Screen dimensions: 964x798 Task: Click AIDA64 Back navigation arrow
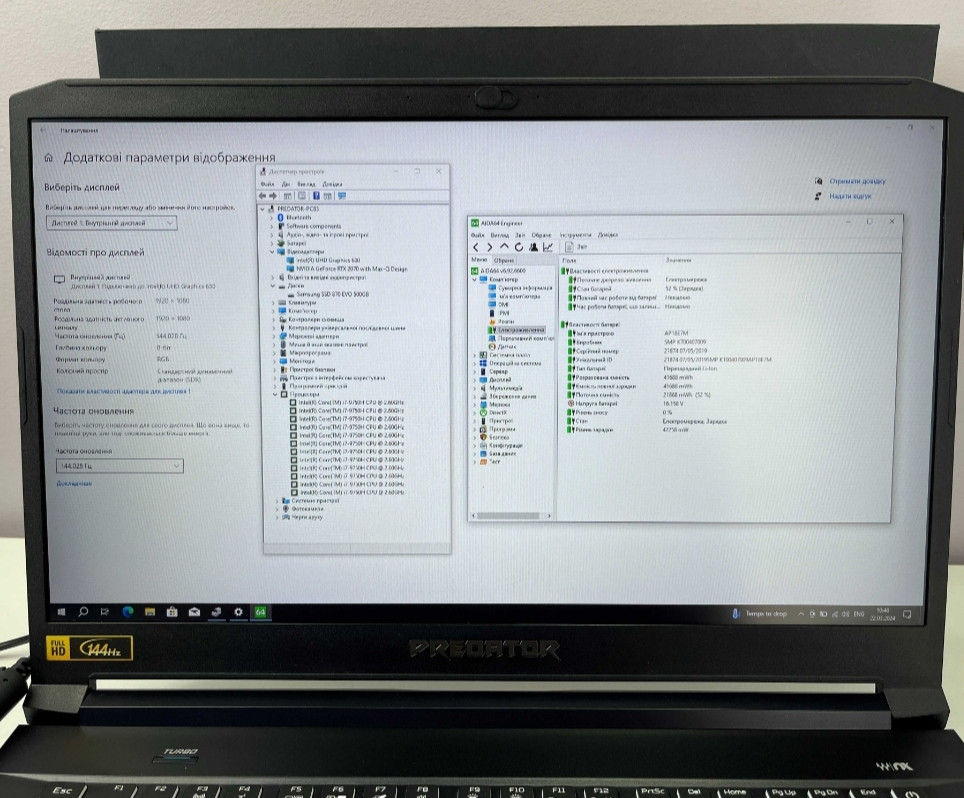pyautogui.click(x=476, y=247)
